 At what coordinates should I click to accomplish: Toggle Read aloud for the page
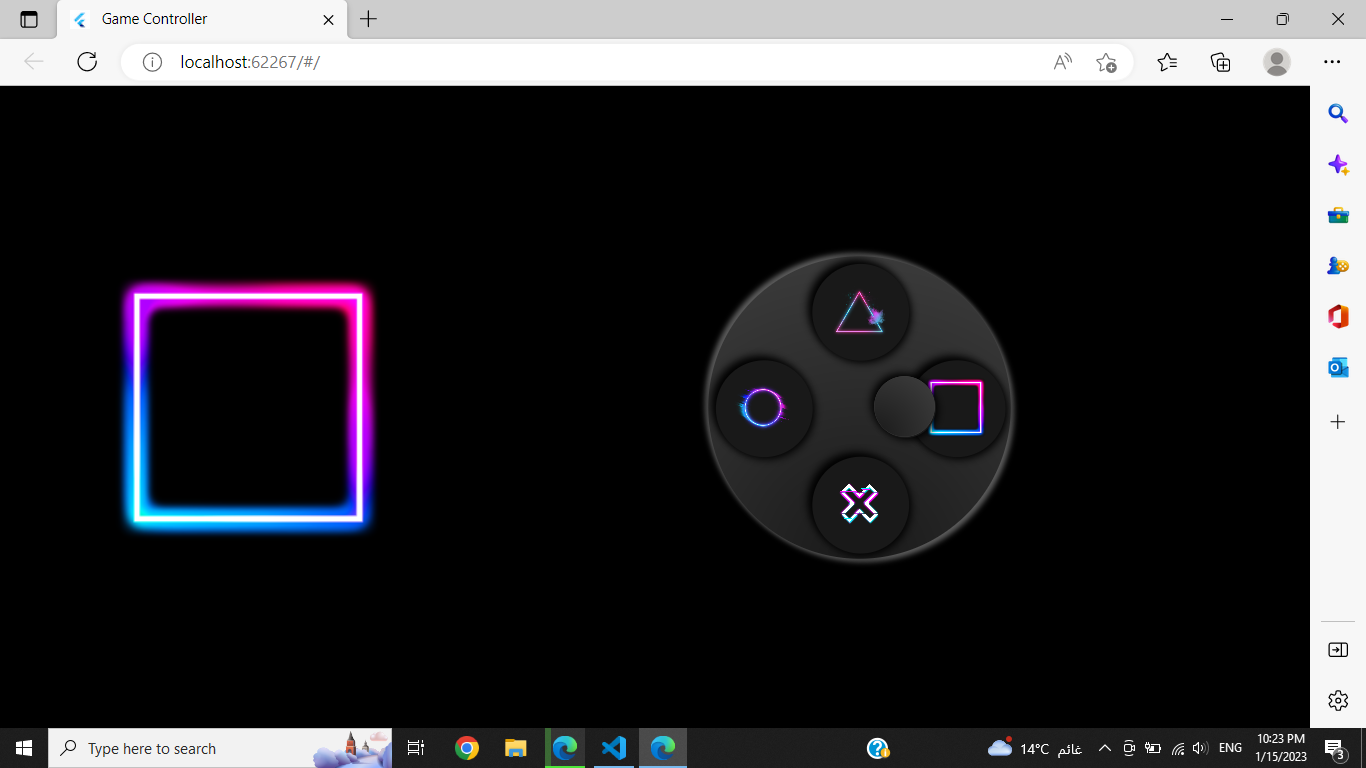point(1060,62)
